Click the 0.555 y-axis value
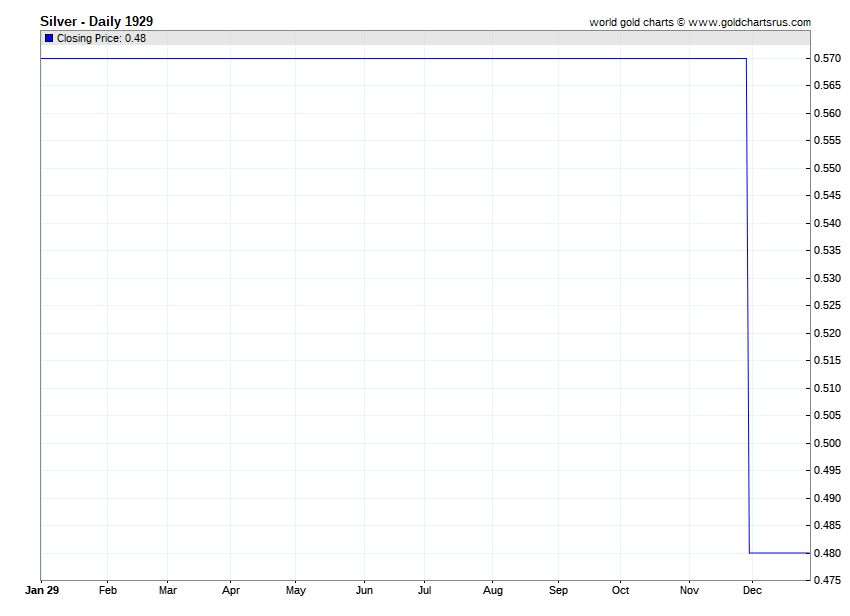Image resolution: width=850 pixels, height=616 pixels. tap(827, 140)
